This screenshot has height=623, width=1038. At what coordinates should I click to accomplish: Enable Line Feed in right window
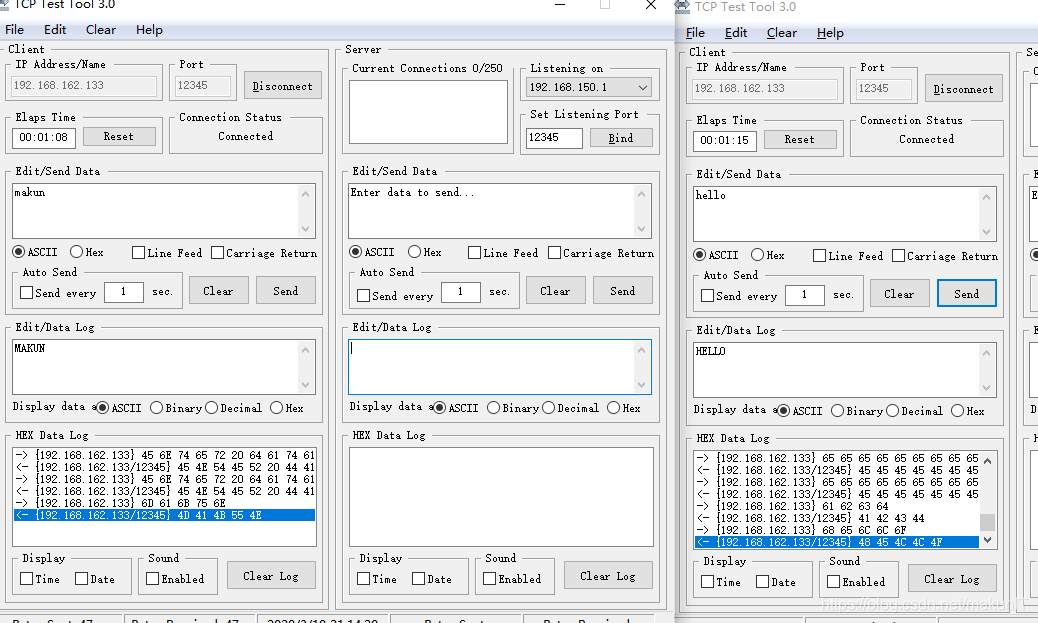848,256
